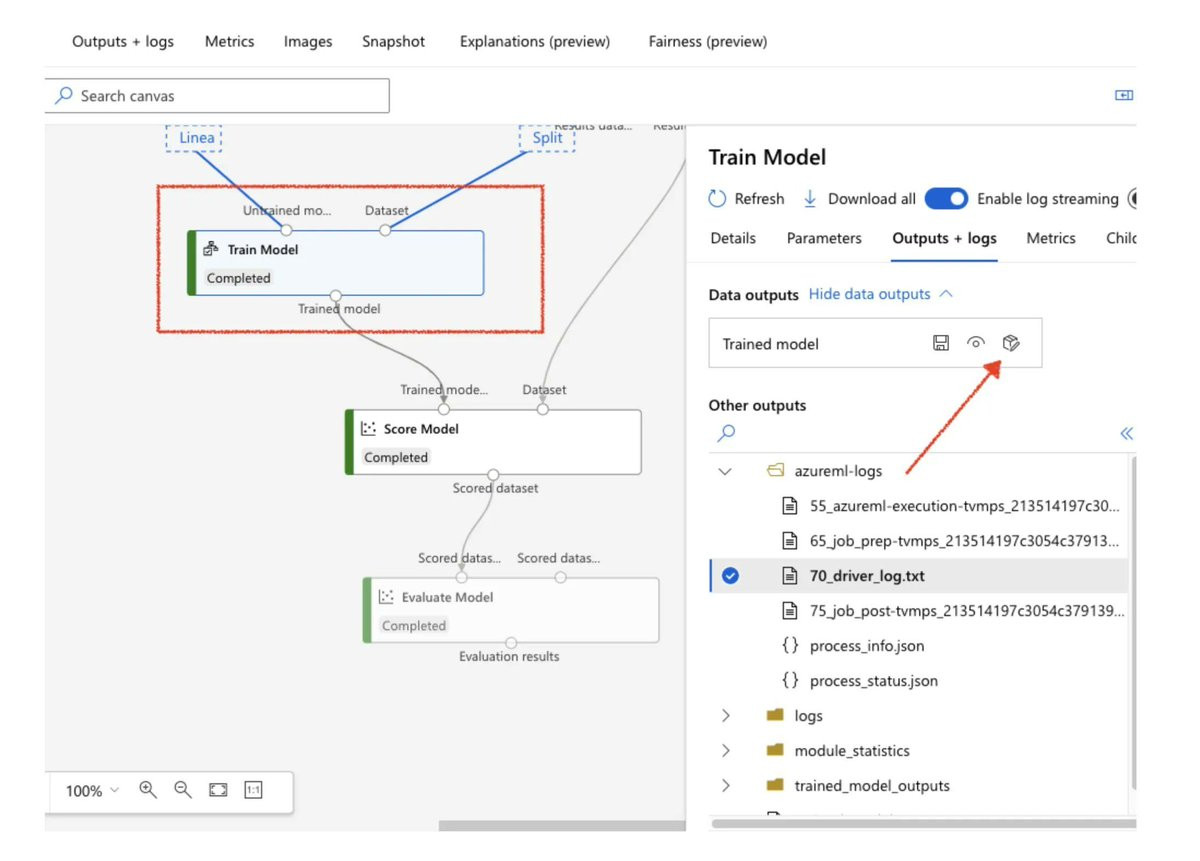Image resolution: width=1200 pixels, height=861 pixels.
Task: Select the Score Model node on canvas
Action: click(493, 442)
